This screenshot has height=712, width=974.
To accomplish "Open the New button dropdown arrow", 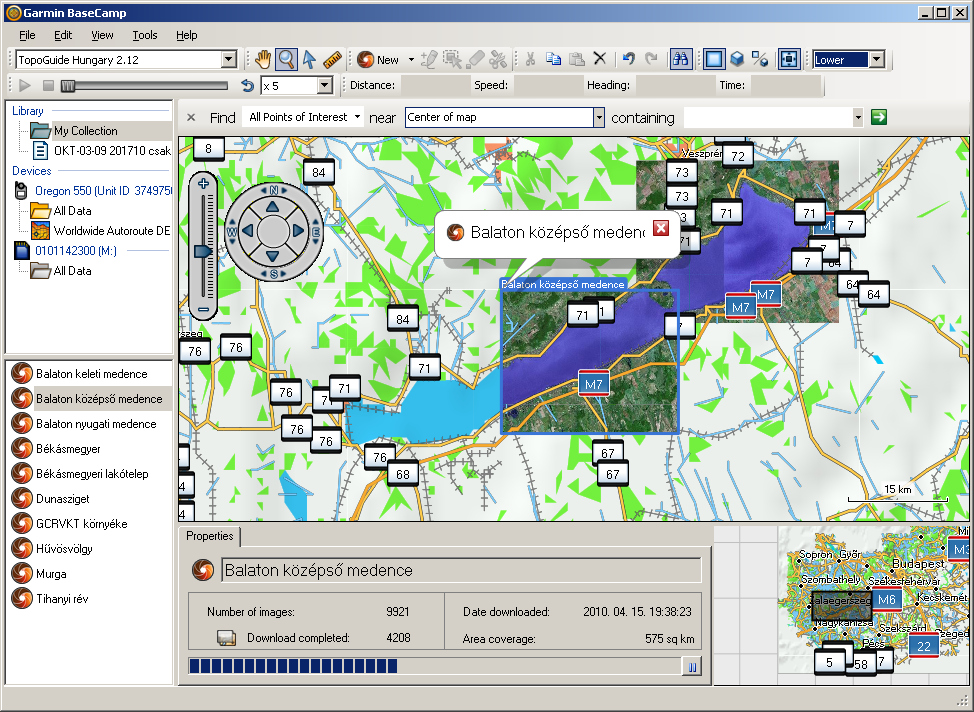I will point(411,60).
